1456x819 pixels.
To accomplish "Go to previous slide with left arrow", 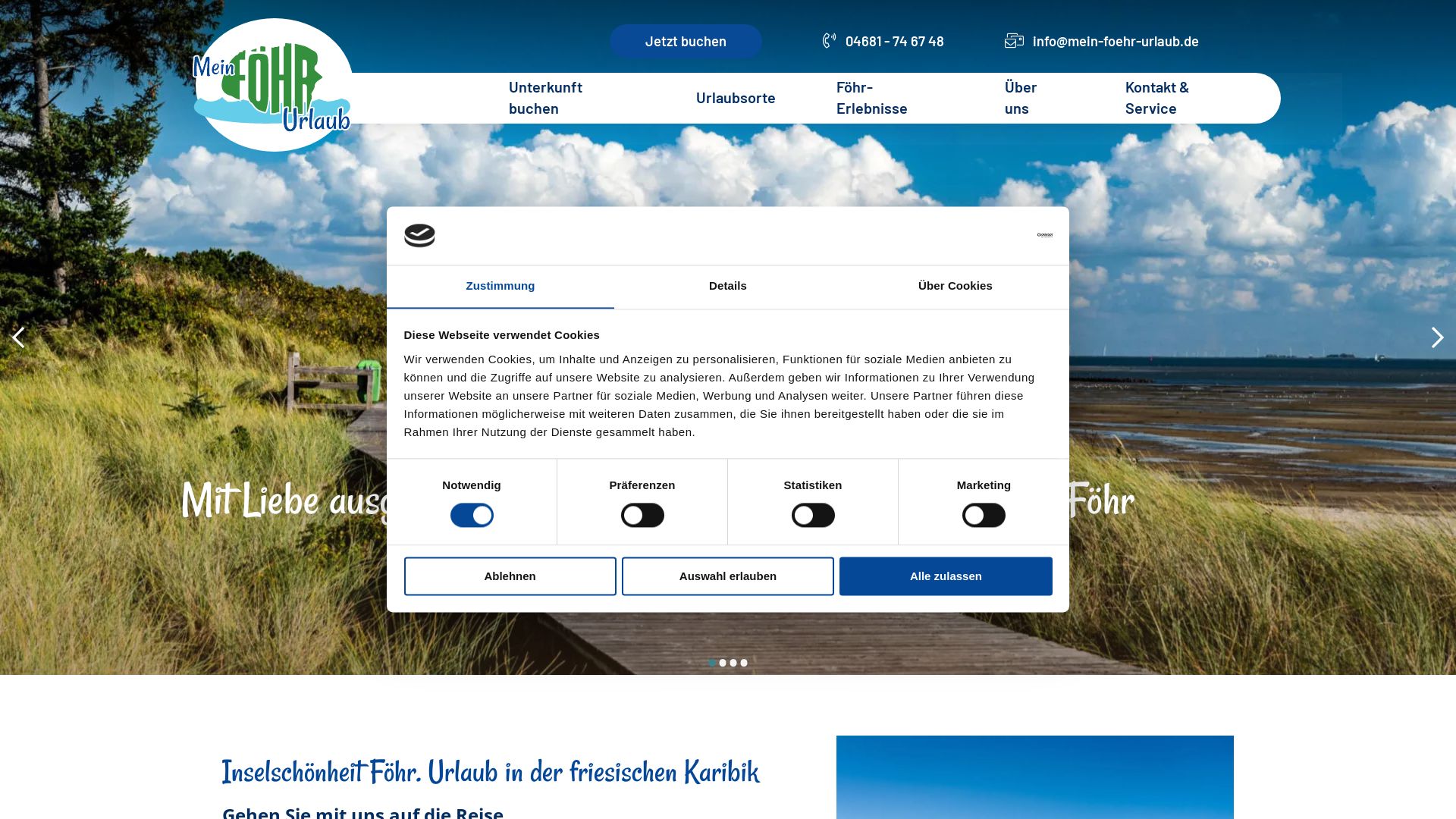I will pyautogui.click(x=18, y=337).
